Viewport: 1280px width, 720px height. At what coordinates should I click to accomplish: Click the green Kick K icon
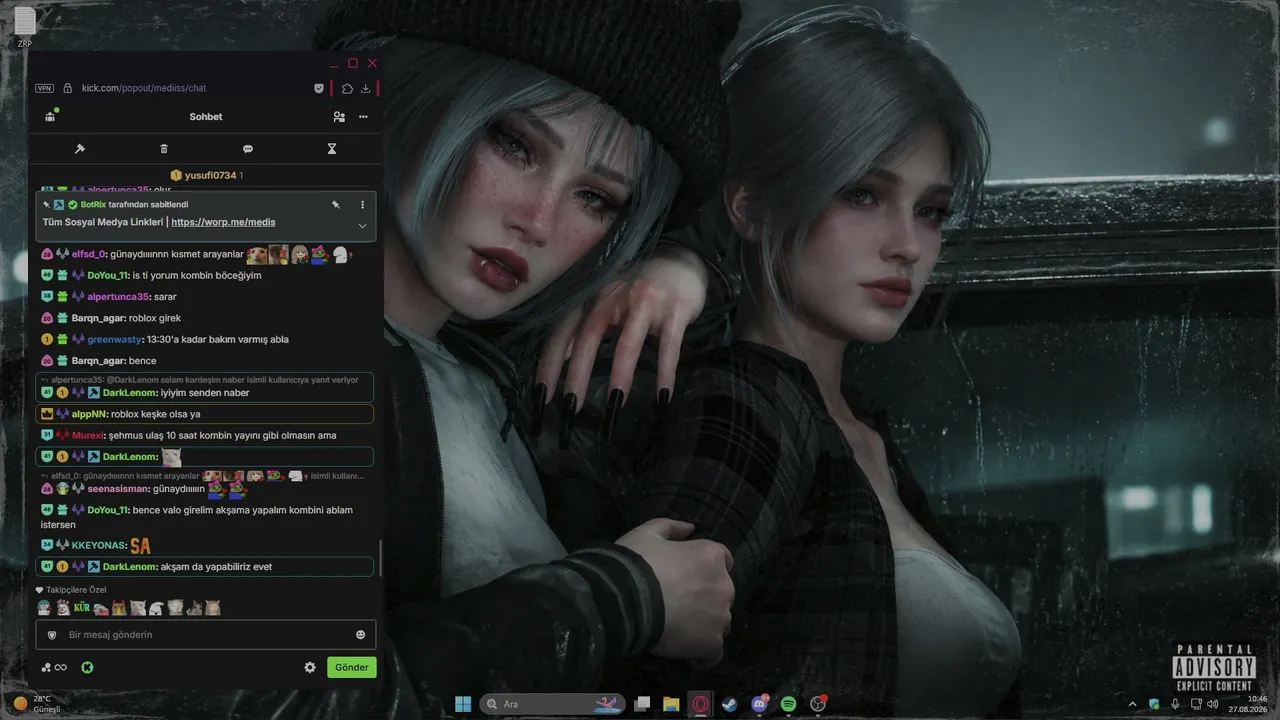(87, 667)
